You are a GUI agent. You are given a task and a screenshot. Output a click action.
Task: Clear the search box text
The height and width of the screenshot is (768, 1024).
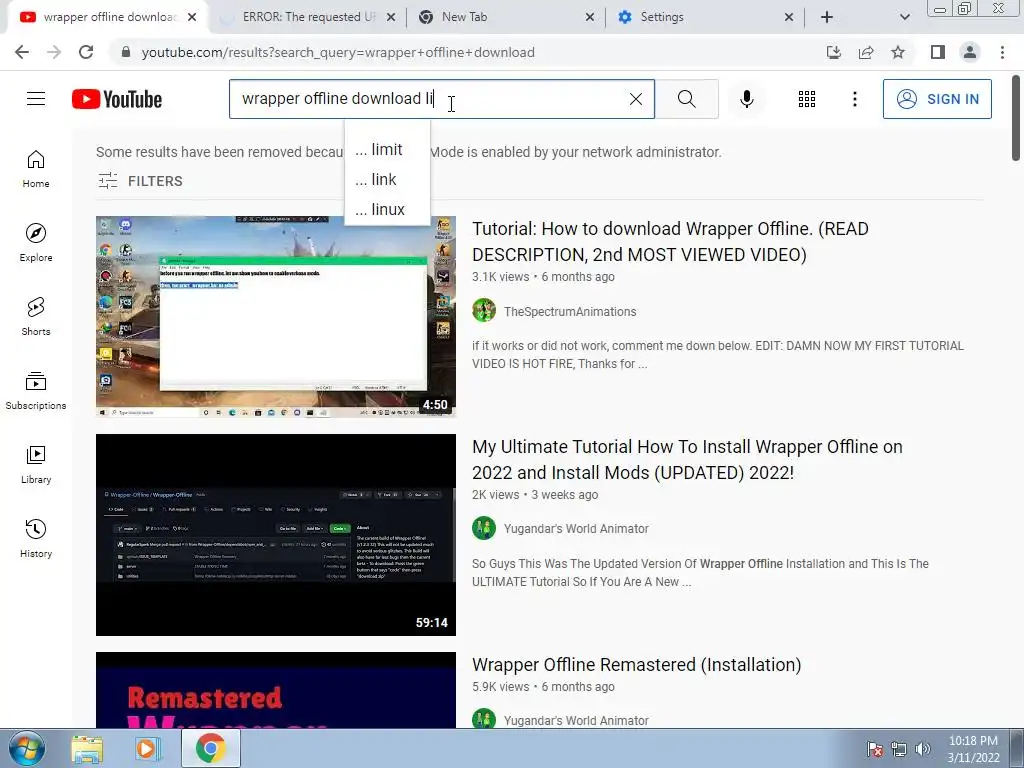[x=635, y=99]
